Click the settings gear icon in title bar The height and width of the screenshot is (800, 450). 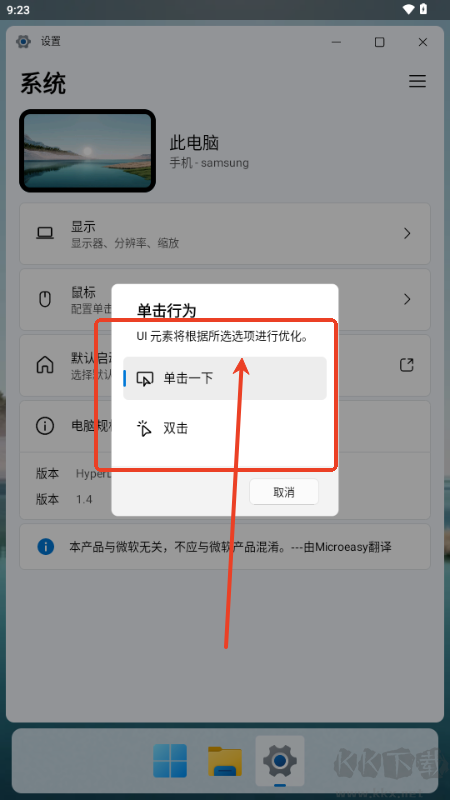(x=23, y=41)
